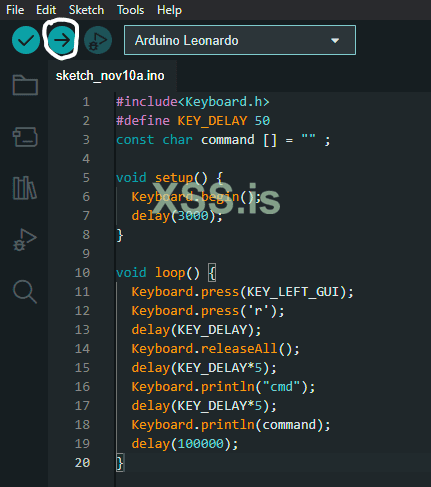The height and width of the screenshot is (487, 431).
Task: Open the Edit menu
Action: pos(46,10)
